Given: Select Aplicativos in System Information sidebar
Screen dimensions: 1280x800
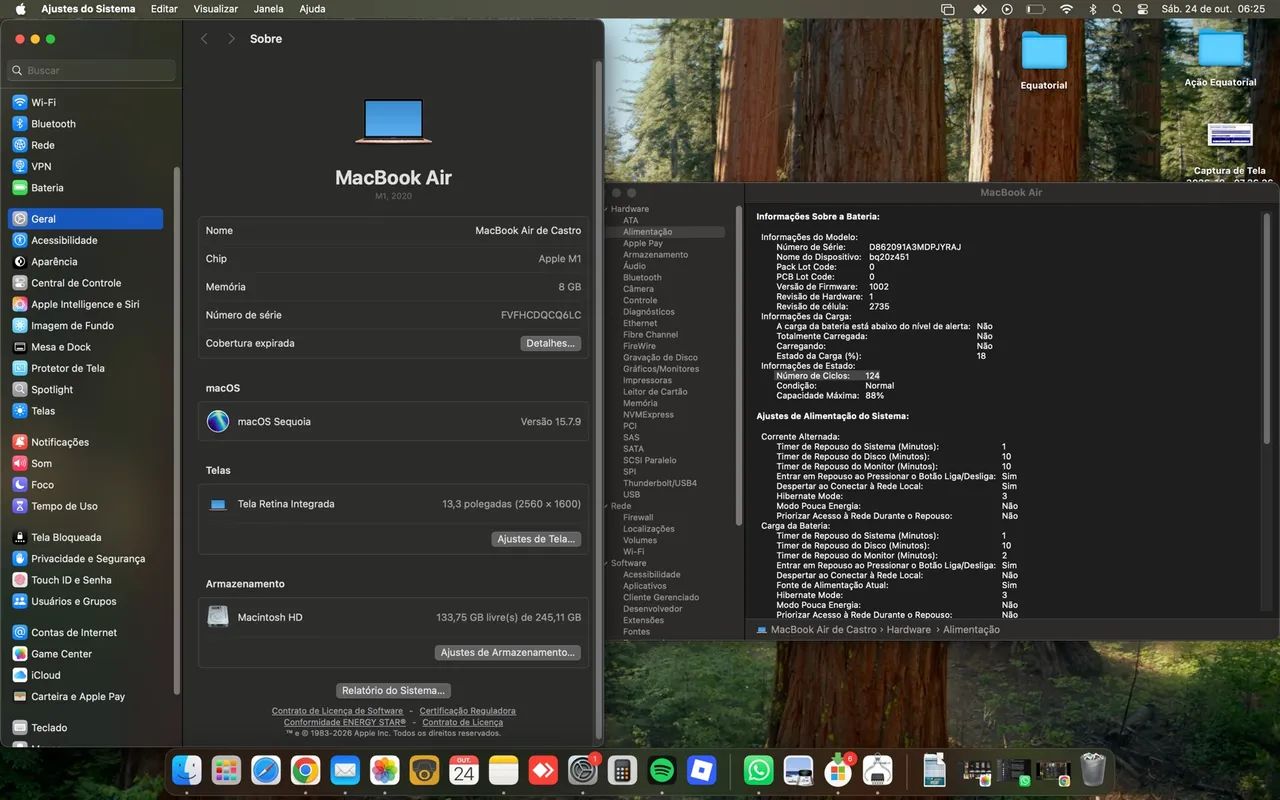Looking at the screenshot, I should (644, 586).
